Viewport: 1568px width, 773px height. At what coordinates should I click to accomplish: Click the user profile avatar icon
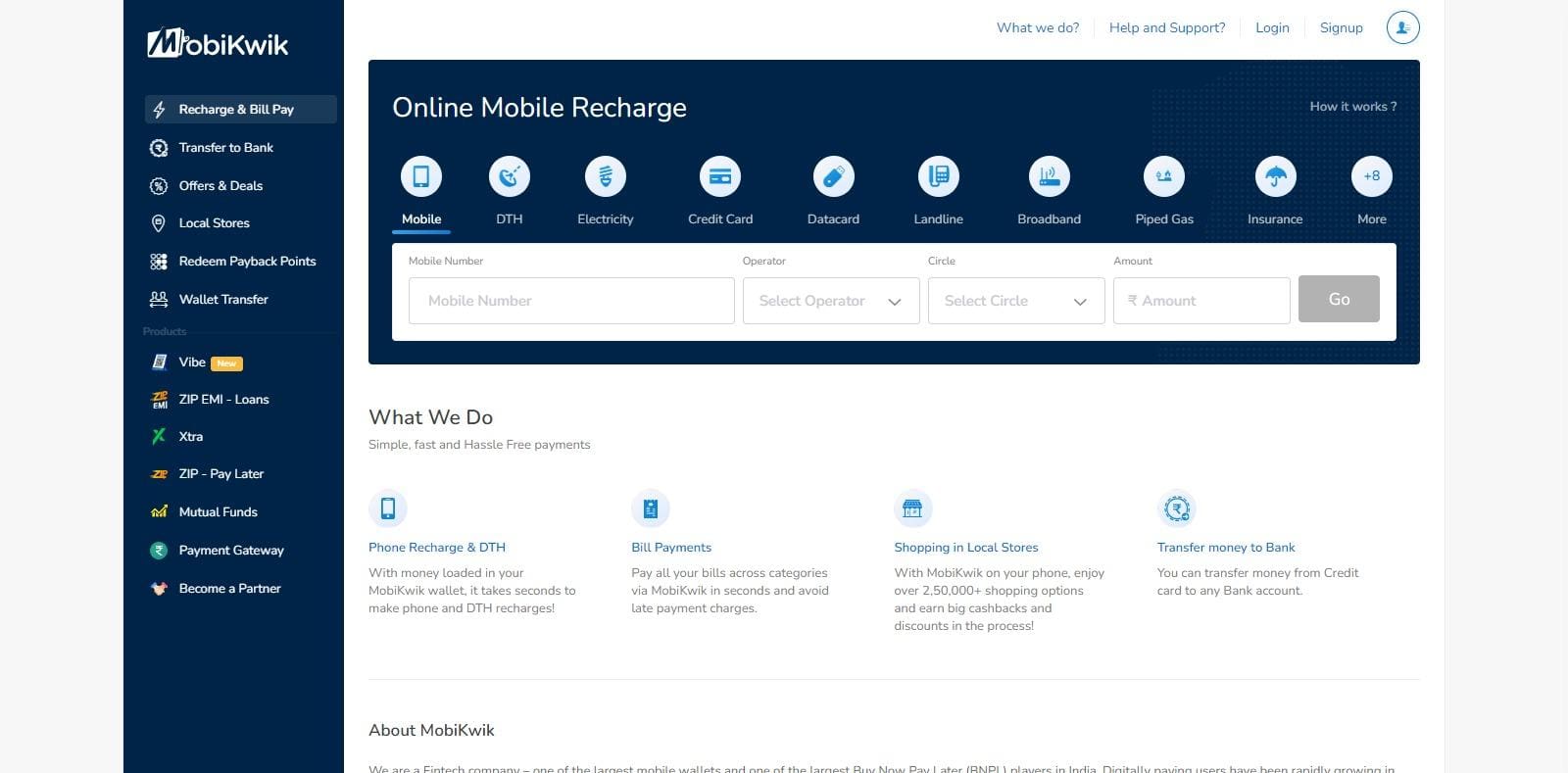coord(1403,27)
